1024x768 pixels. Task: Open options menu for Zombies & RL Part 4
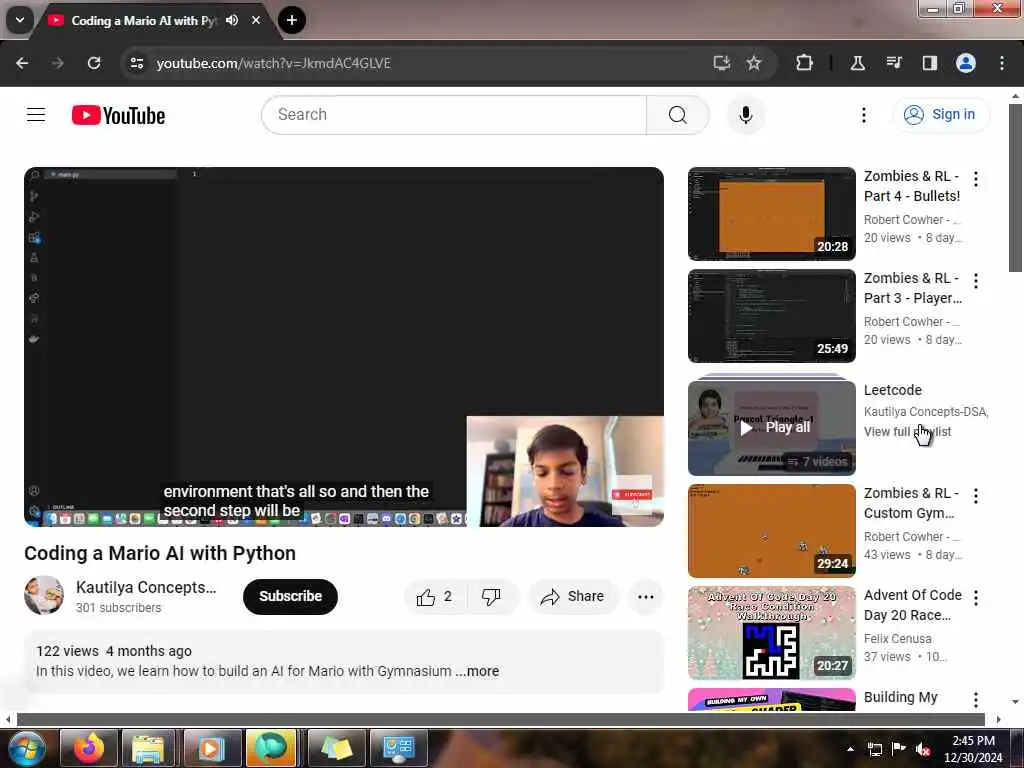point(976,179)
